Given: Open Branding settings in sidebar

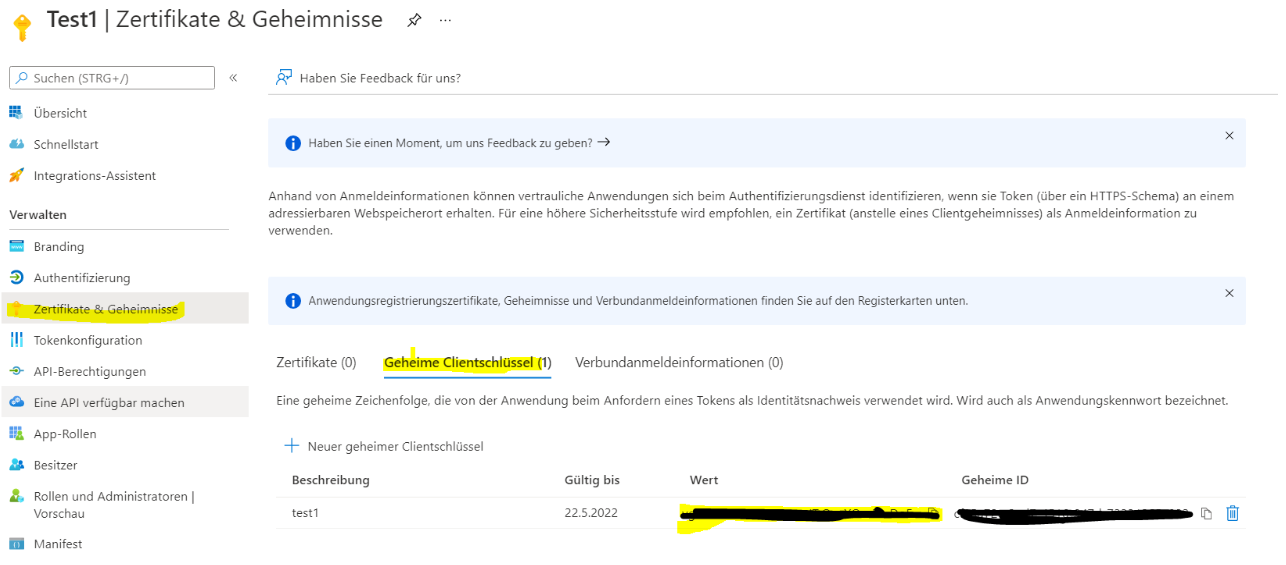Looking at the screenshot, I should (59, 246).
